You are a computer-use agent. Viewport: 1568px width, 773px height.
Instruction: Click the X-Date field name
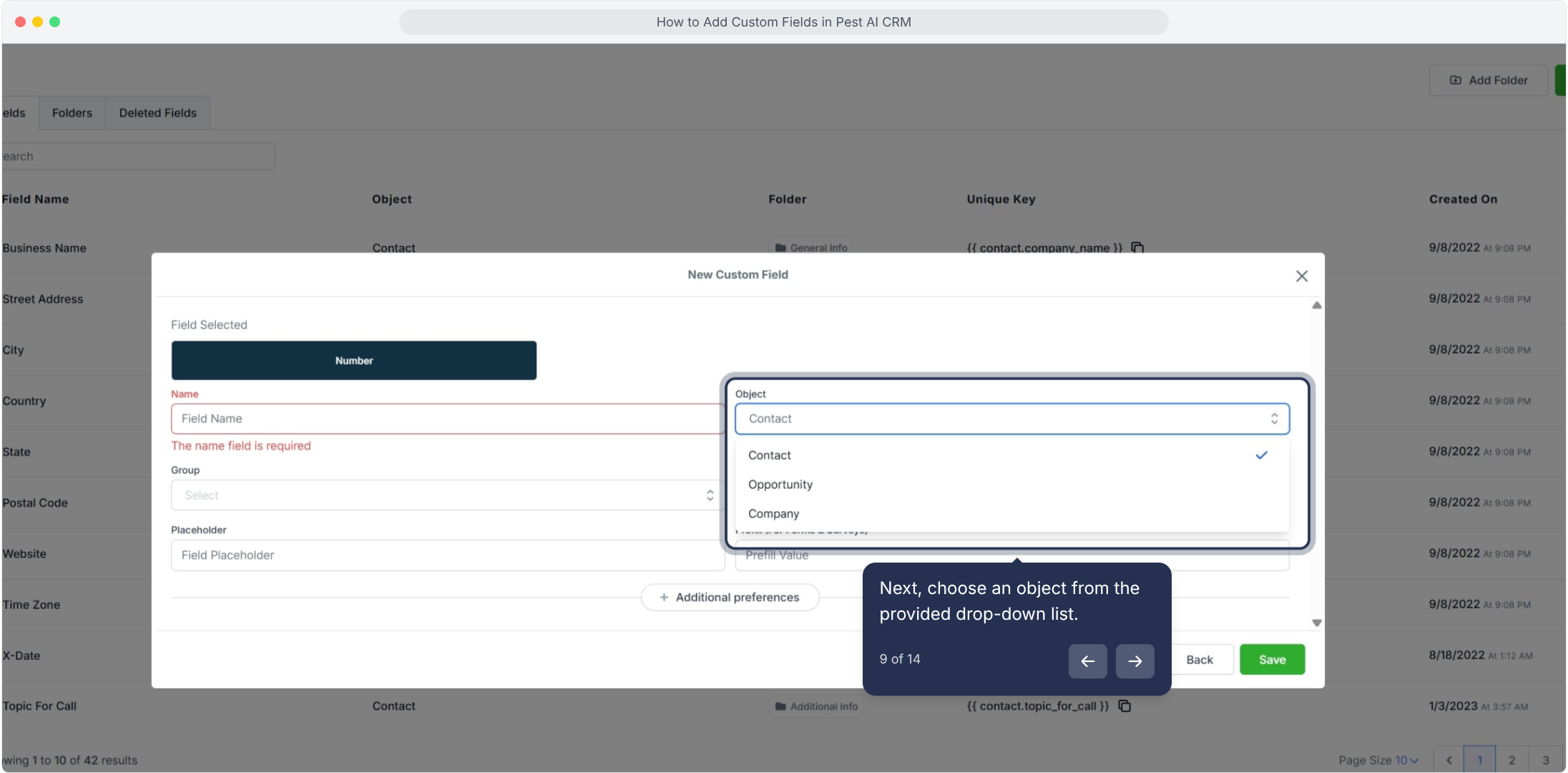pos(21,656)
